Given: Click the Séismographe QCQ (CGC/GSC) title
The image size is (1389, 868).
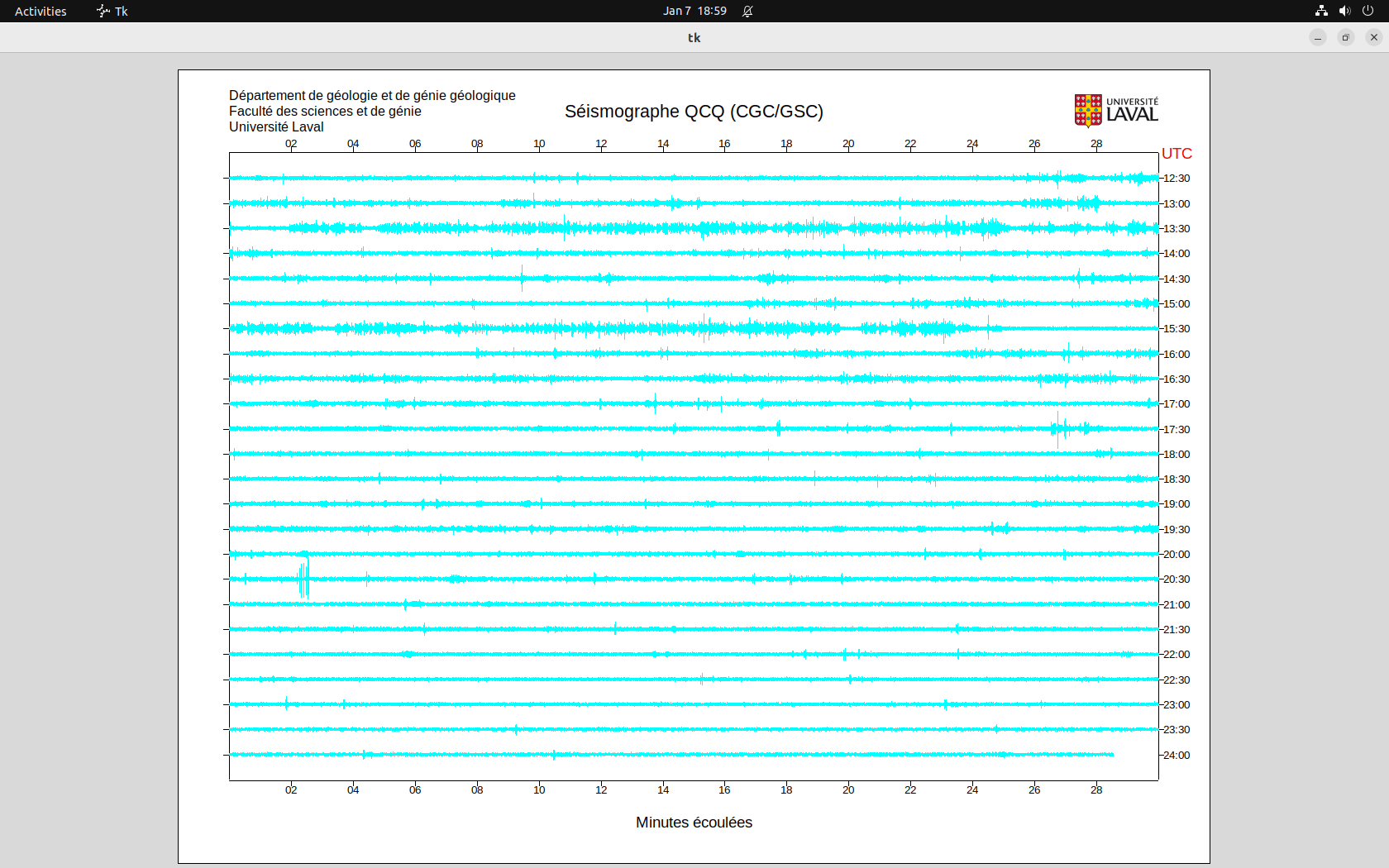Looking at the screenshot, I should [694, 112].
